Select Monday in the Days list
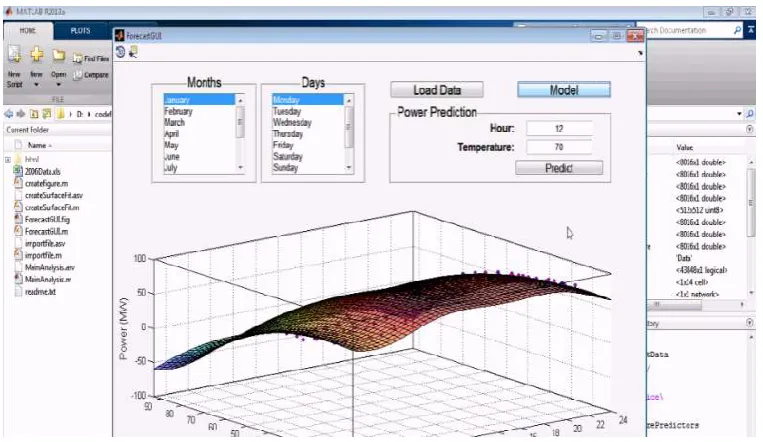This screenshot has height=442, width=763. (x=308, y=100)
